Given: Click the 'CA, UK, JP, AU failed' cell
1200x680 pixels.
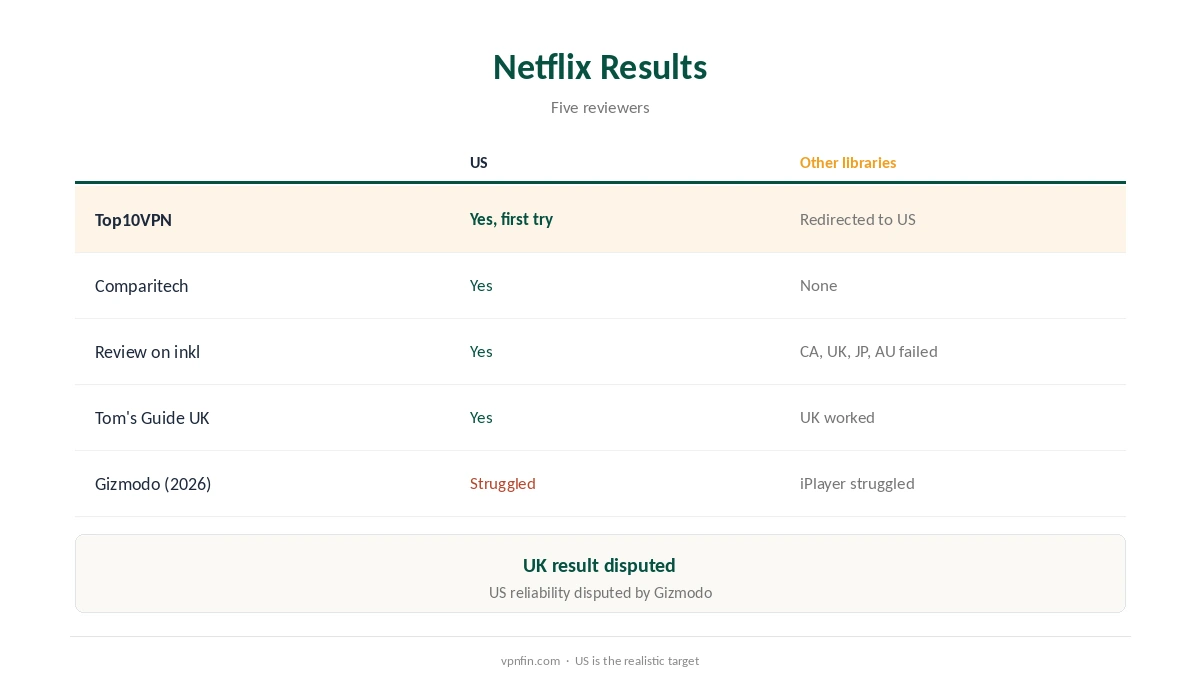Looking at the screenshot, I should (x=869, y=351).
